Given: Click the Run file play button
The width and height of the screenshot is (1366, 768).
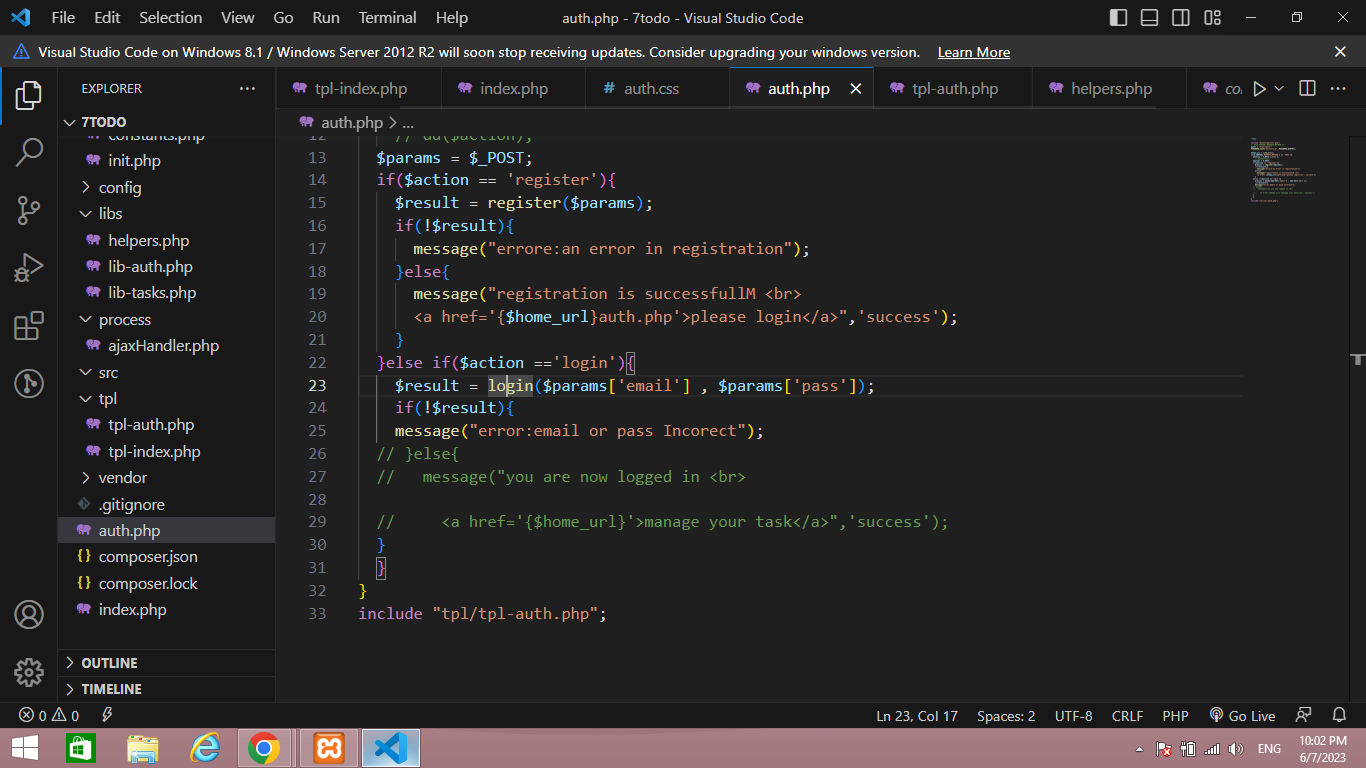Looking at the screenshot, I should (x=1259, y=89).
